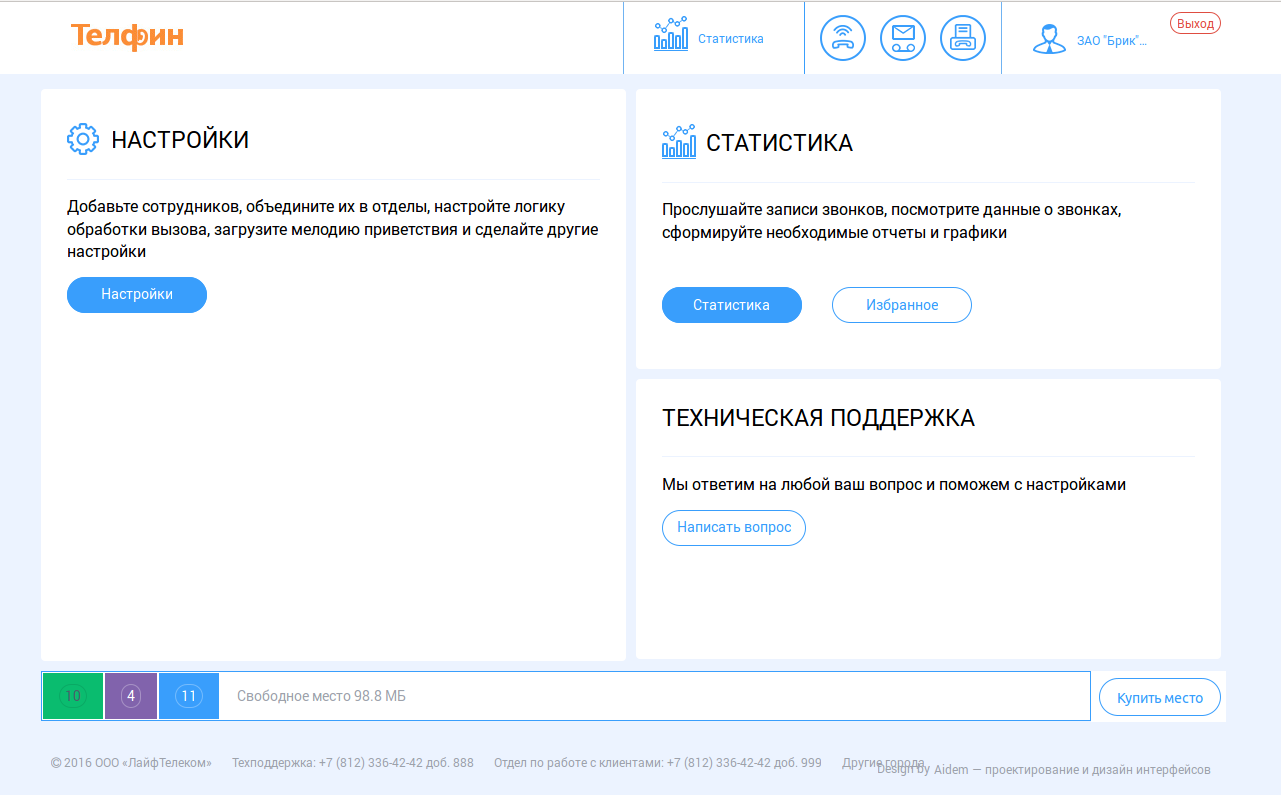Viewport: 1281px width, 795px height.
Task: Open the voicemail envelope round icon
Action: point(903,38)
